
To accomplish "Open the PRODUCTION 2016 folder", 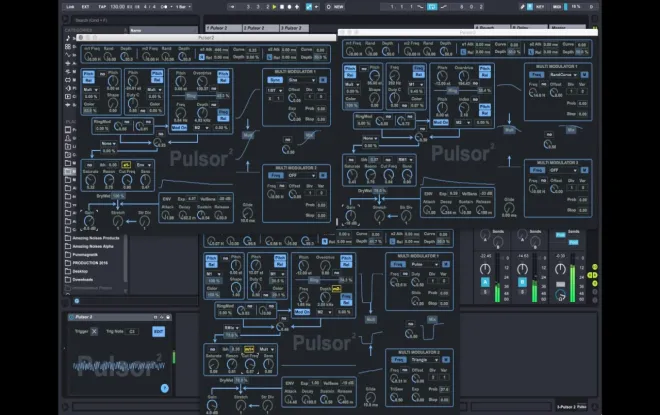I will [90, 263].
